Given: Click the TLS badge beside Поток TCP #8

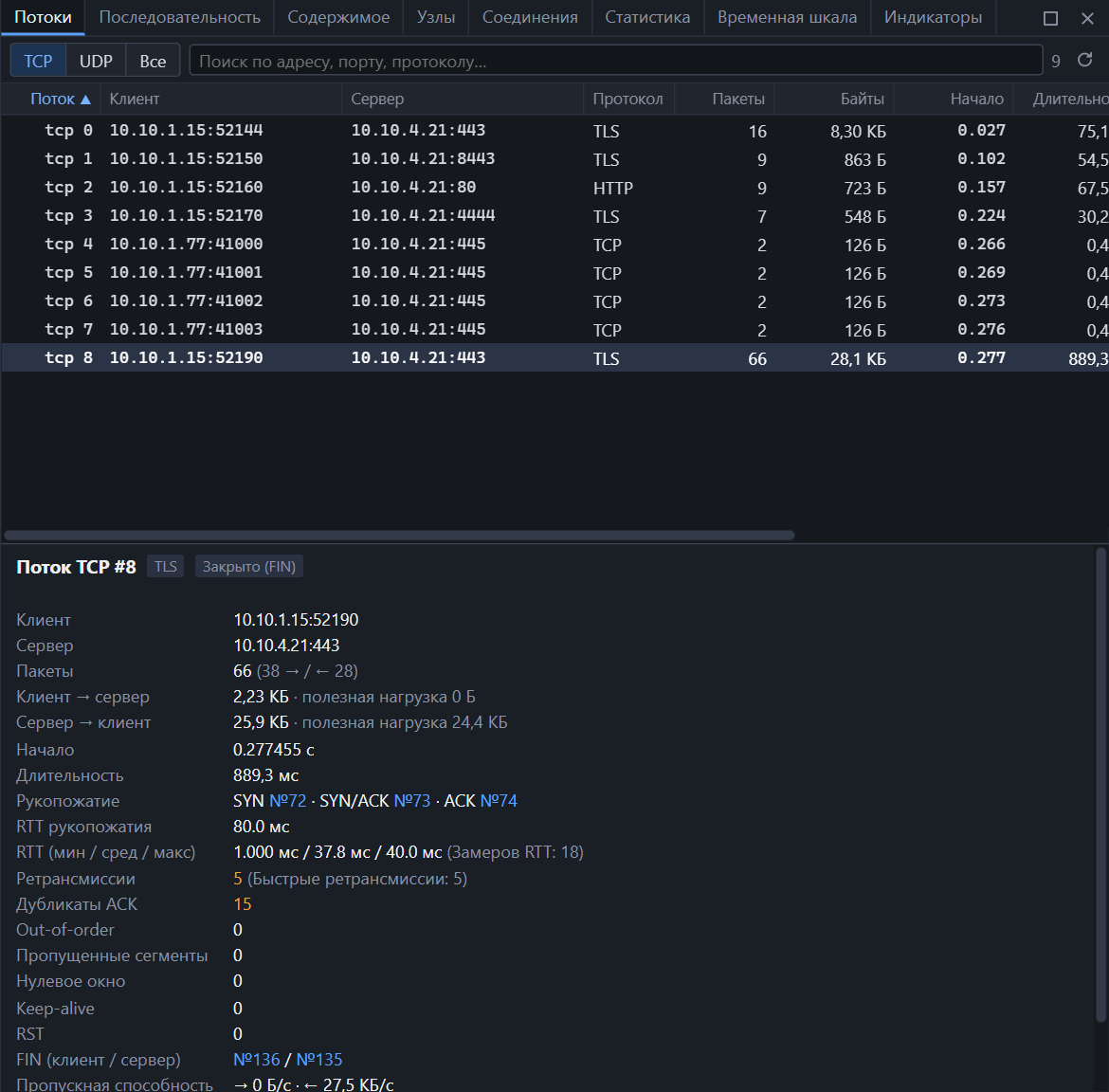Looking at the screenshot, I should (x=166, y=567).
